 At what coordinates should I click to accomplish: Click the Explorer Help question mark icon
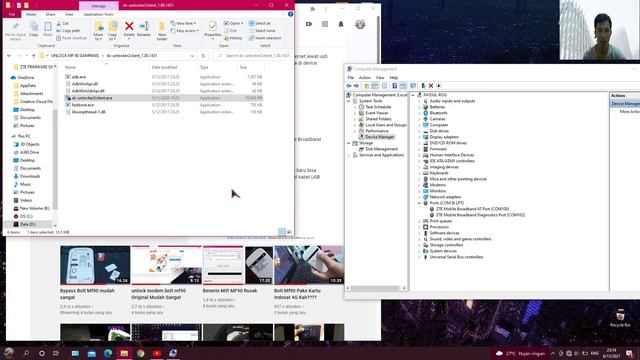coord(291,14)
